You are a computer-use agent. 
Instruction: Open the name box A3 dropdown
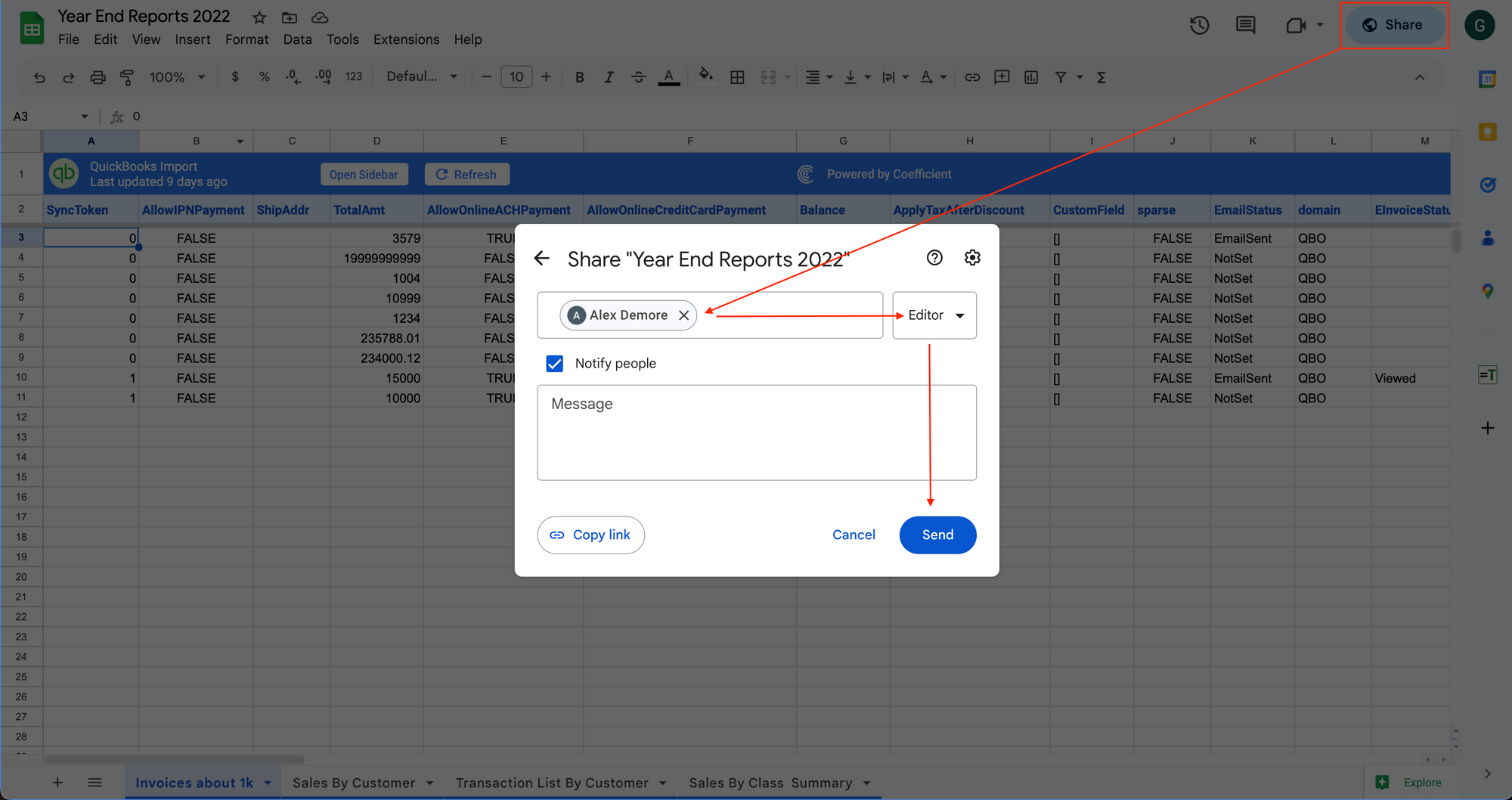pos(85,116)
